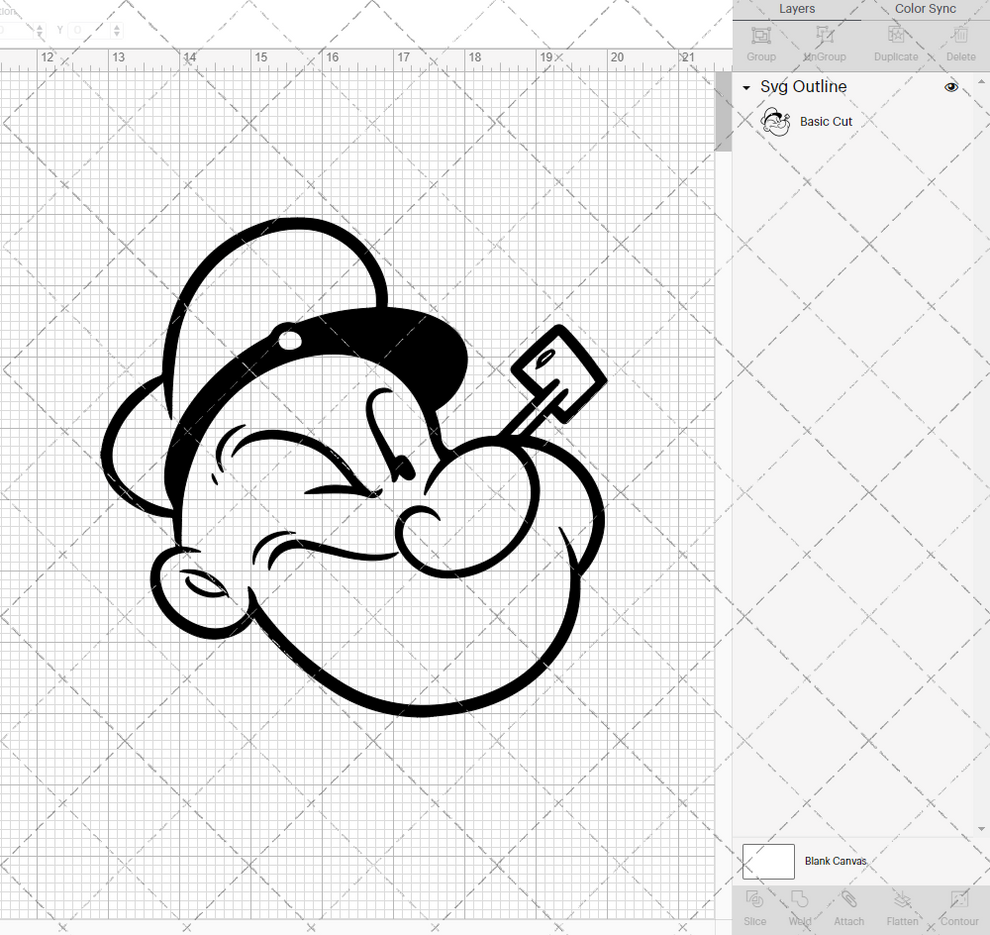Image resolution: width=990 pixels, height=935 pixels.
Task: Select the Layers tab
Action: click(797, 9)
